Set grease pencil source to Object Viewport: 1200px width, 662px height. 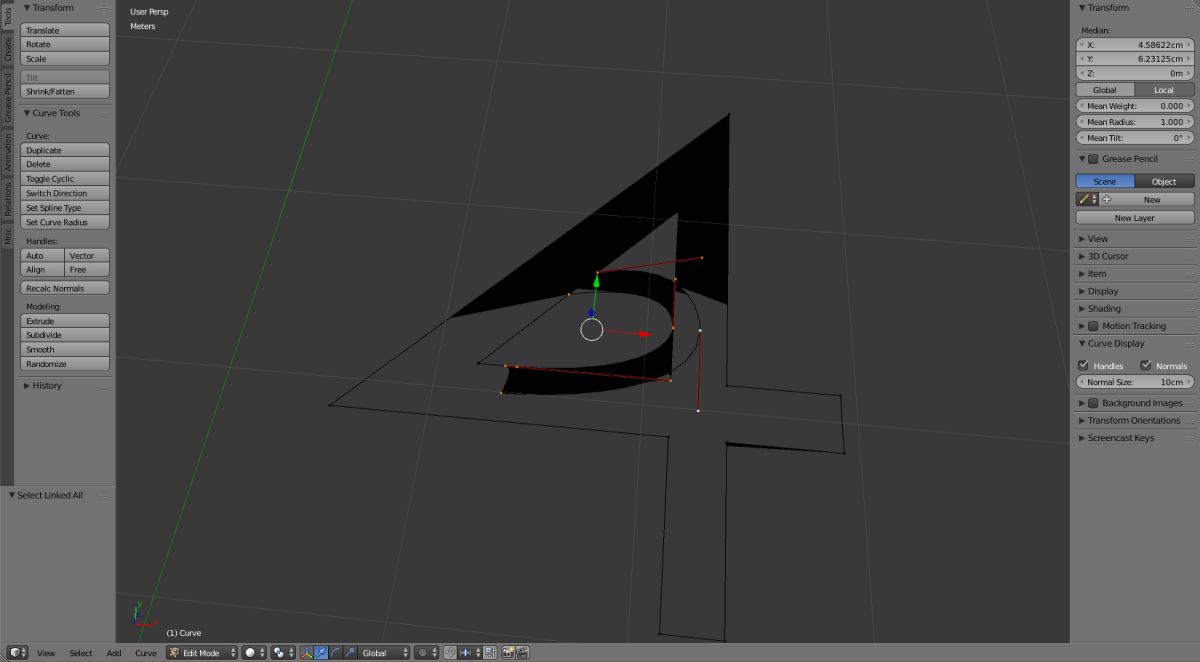(1164, 182)
